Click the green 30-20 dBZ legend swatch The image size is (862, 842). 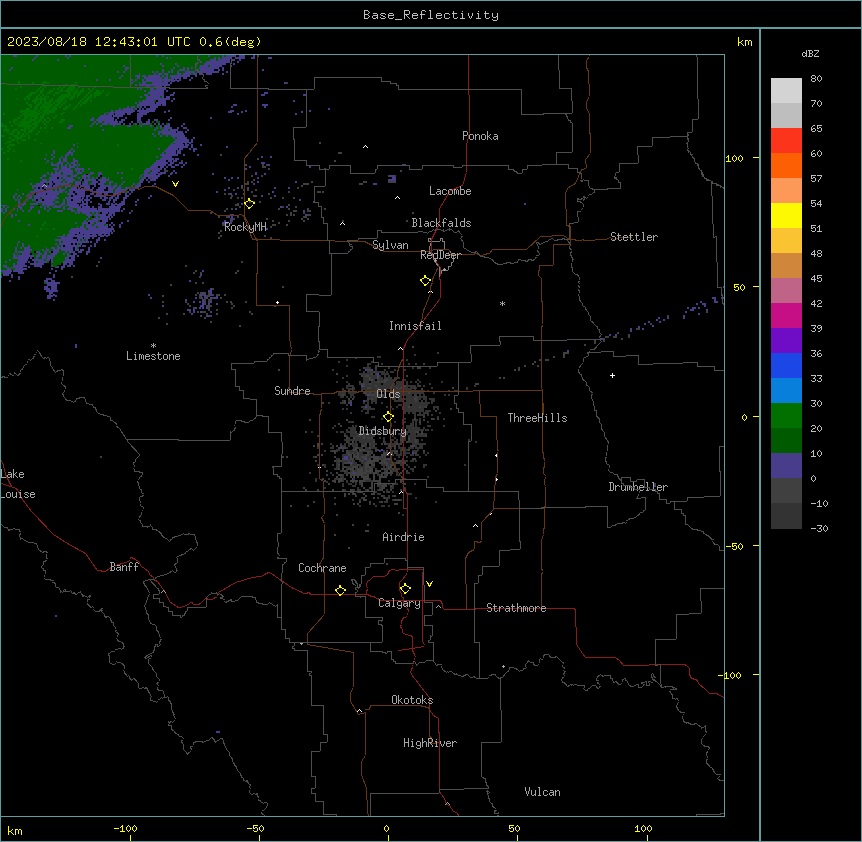pyautogui.click(x=786, y=416)
